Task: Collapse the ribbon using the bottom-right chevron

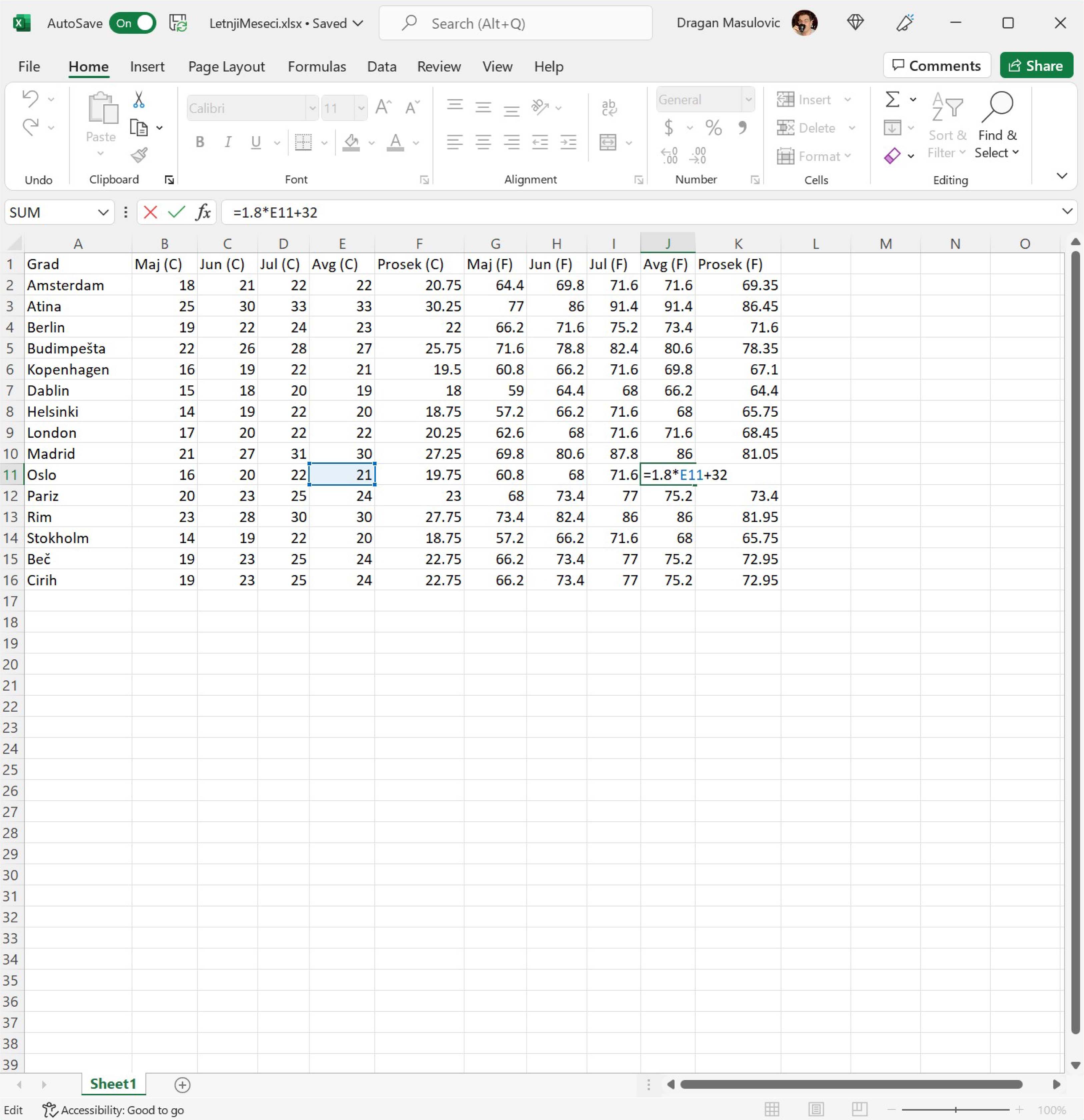Action: click(1062, 176)
